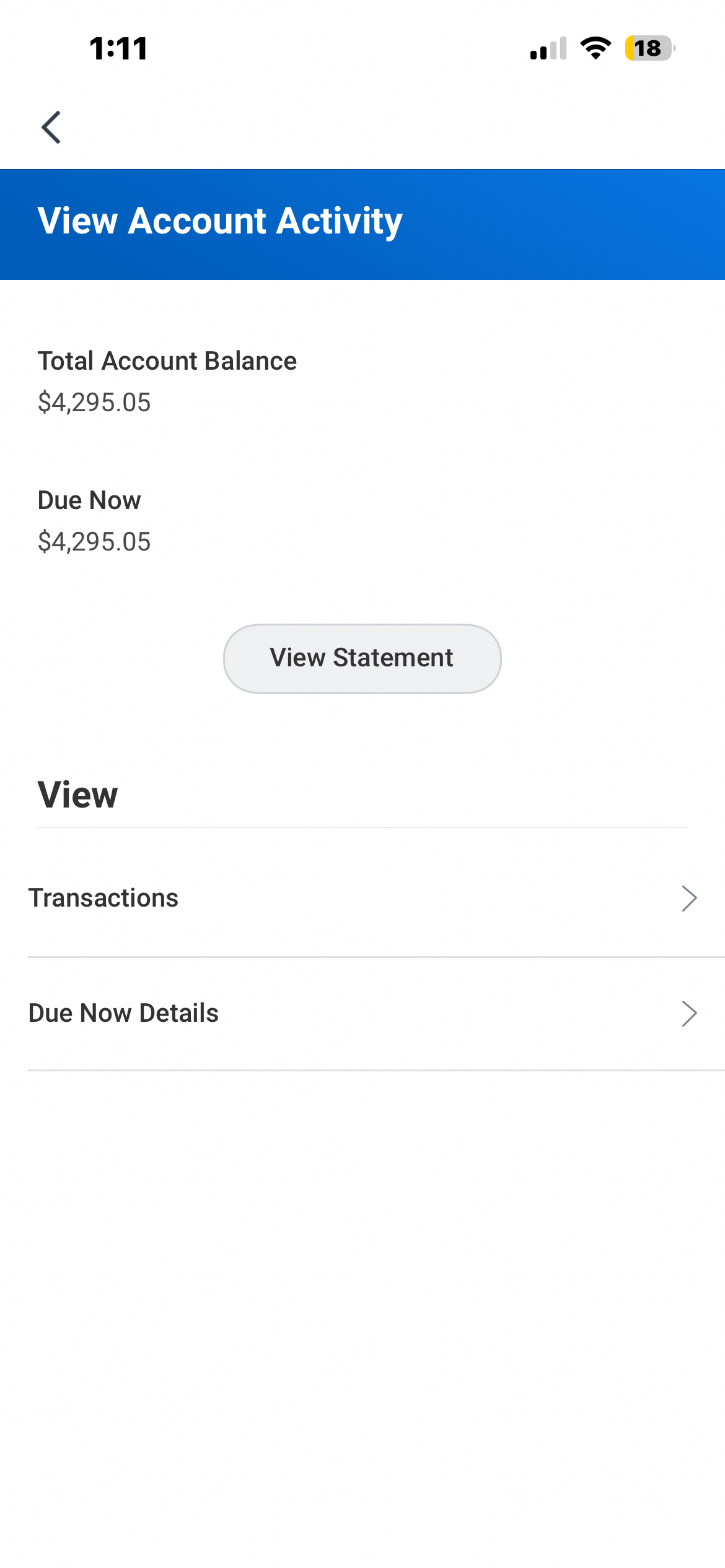Tap the Due Now label
Viewport: 725px width, 1568px height.
click(x=89, y=500)
